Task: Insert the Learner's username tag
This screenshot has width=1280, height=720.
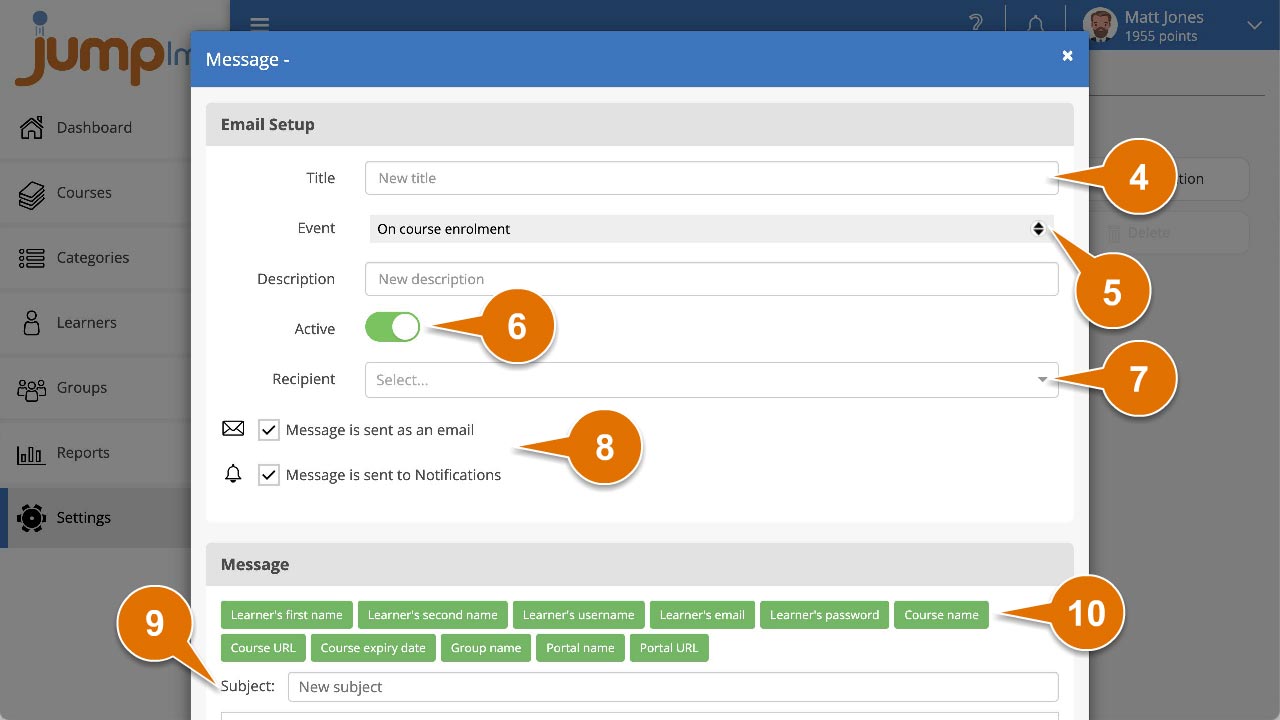Action: pos(579,615)
